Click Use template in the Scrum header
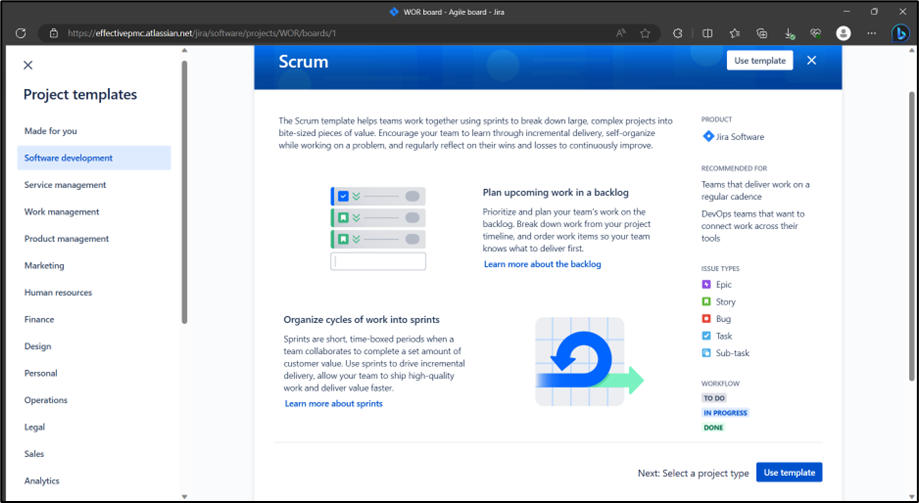The width and height of the screenshot is (919, 503). 760,60
